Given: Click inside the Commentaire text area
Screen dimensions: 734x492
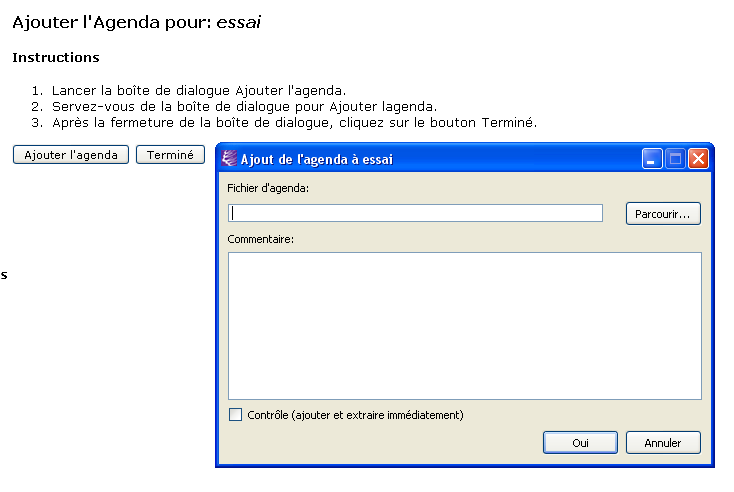Looking at the screenshot, I should 464,325.
